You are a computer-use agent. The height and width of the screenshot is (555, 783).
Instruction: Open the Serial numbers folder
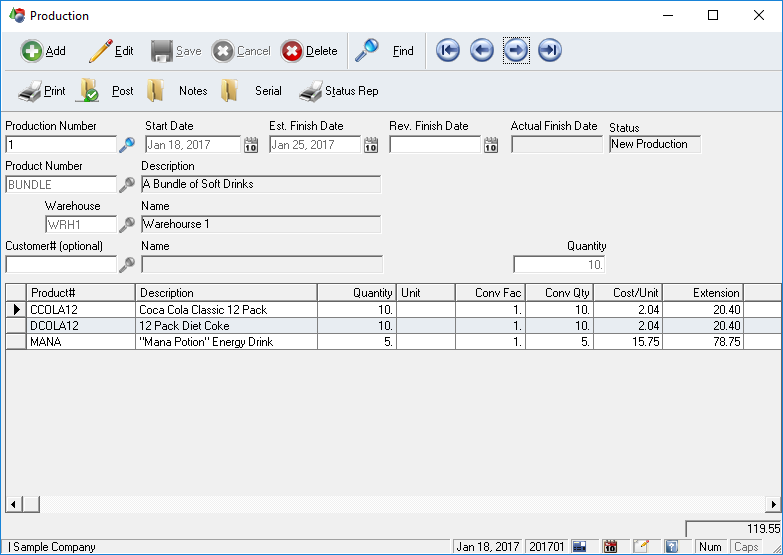pos(252,91)
